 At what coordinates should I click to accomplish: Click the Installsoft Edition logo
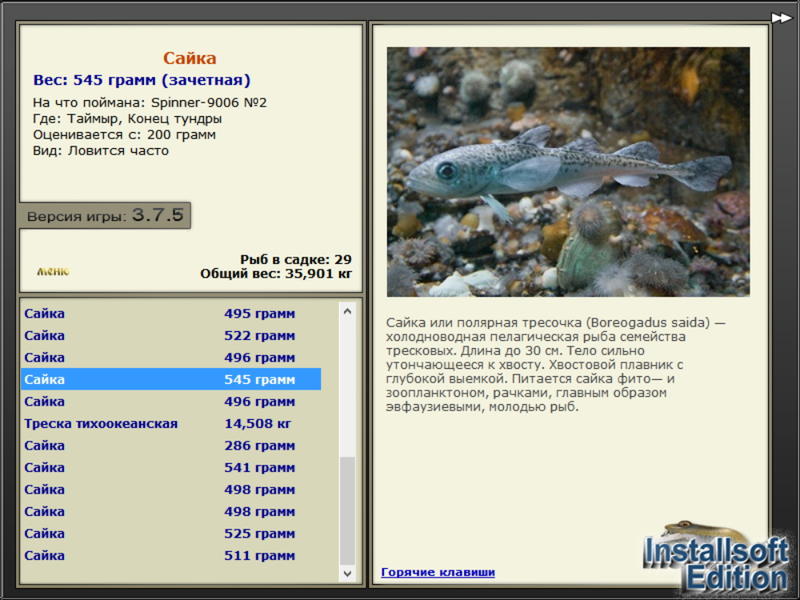tap(715, 559)
